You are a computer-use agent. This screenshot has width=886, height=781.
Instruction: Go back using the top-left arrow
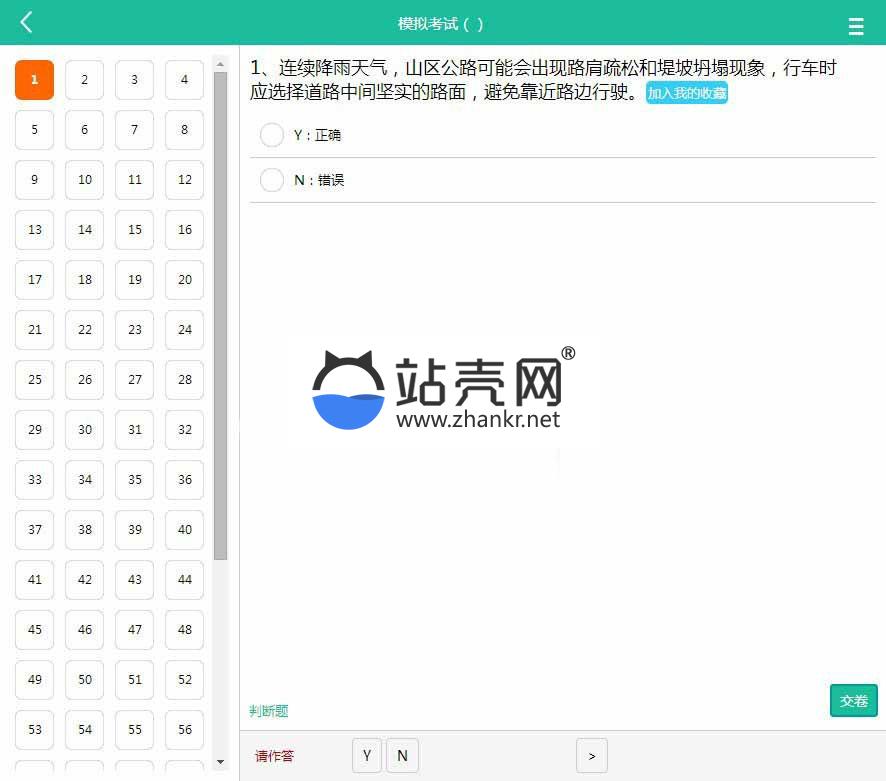click(x=26, y=23)
